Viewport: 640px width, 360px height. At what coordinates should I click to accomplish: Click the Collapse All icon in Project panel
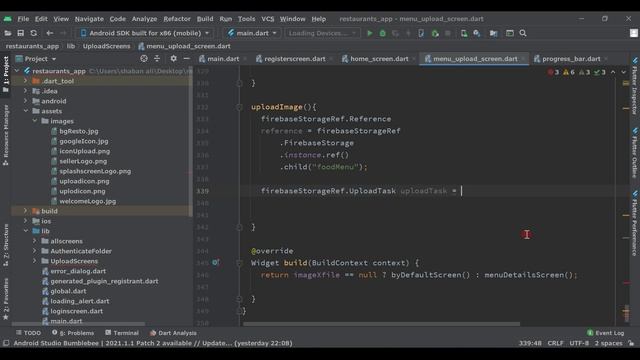click(x=157, y=59)
